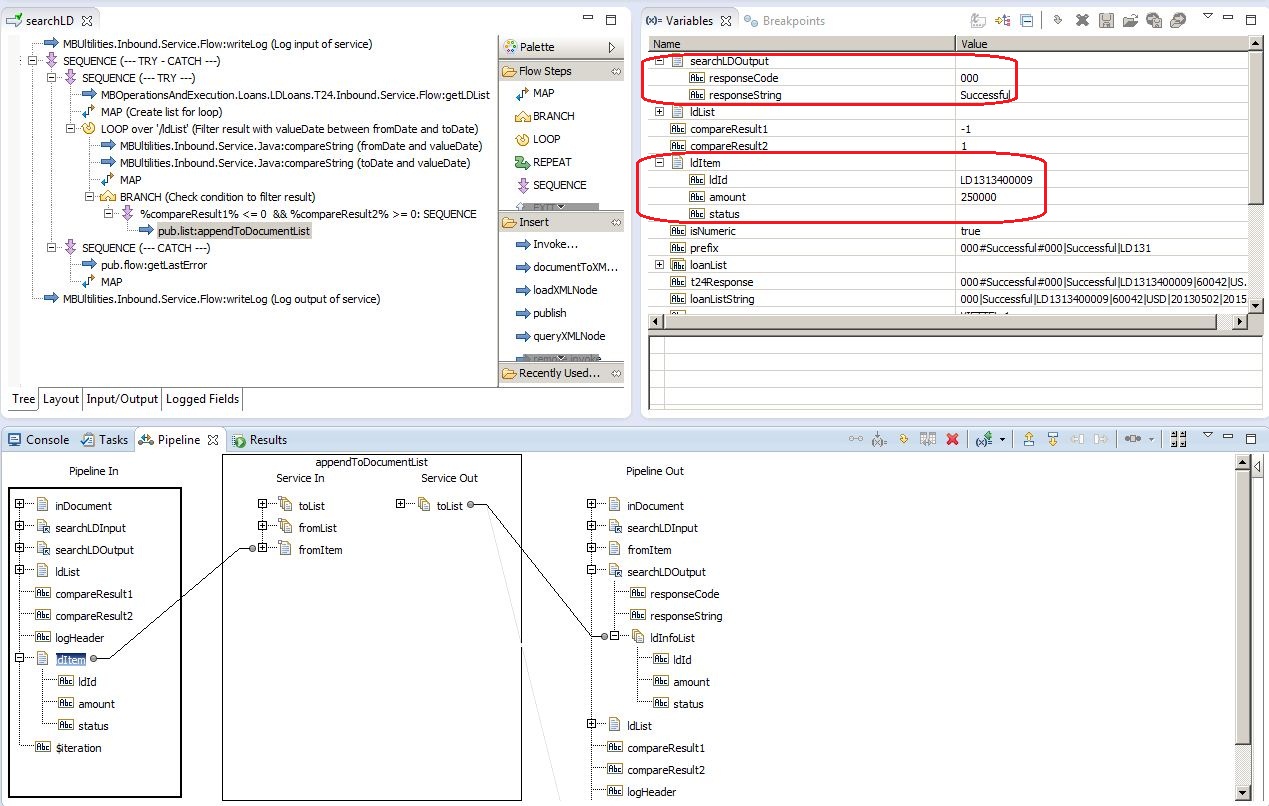Collapse the LOOP over '/ldList' step
The image size is (1269, 806).
(x=71, y=129)
